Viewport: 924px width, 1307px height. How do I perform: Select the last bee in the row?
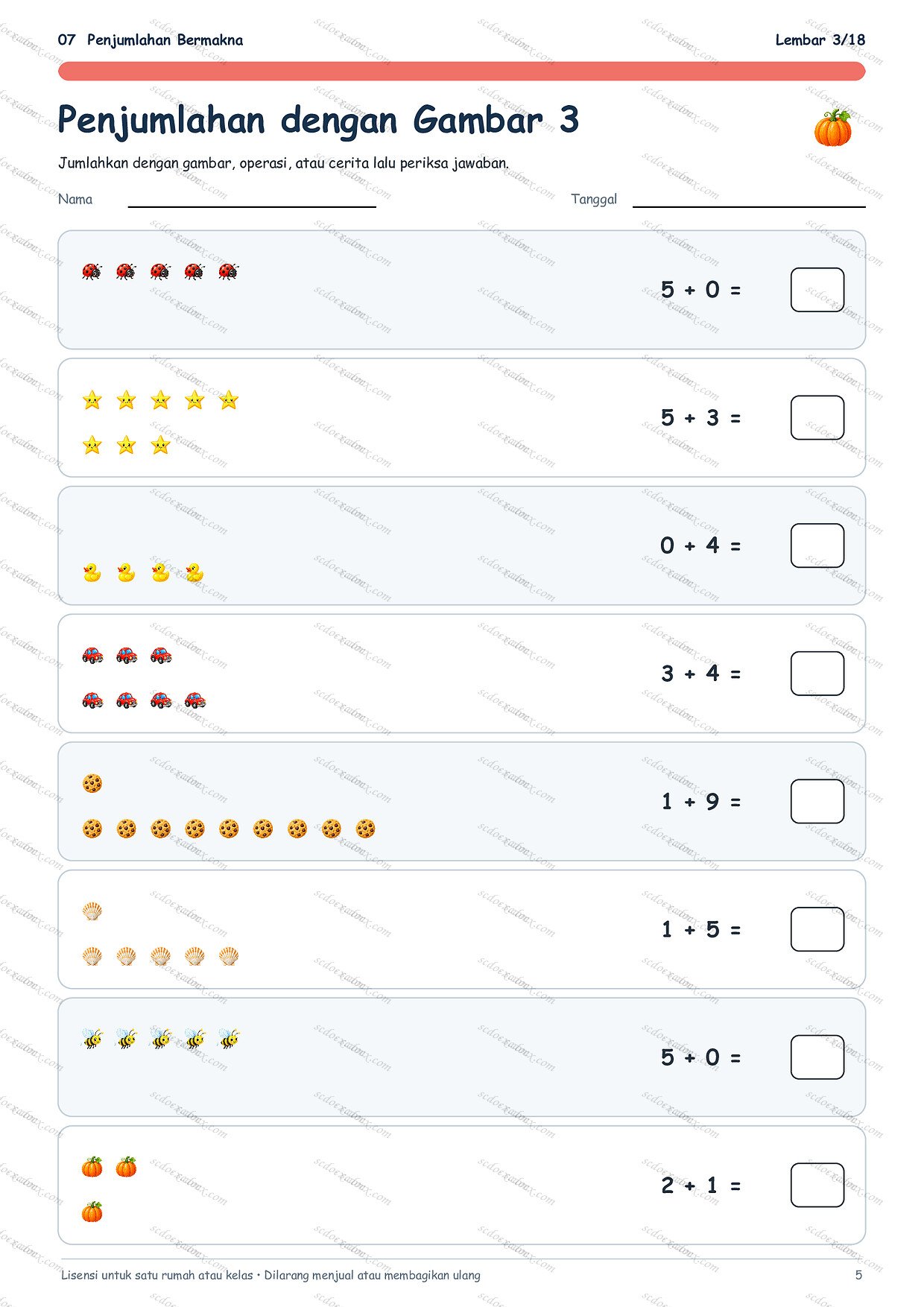[229, 1039]
